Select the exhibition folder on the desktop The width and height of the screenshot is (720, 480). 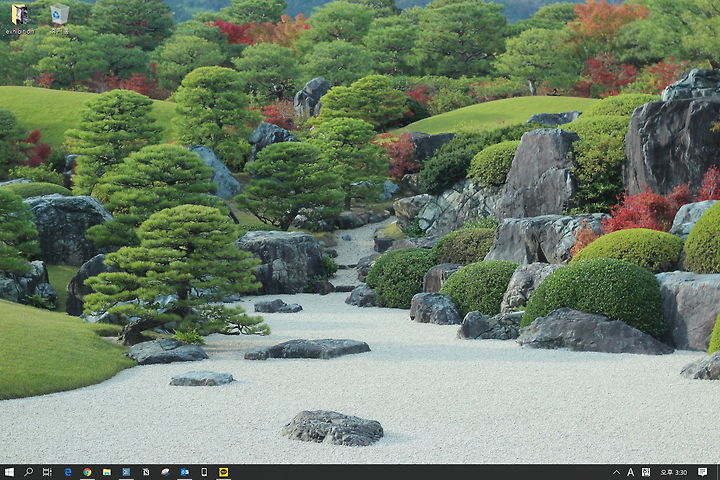(x=20, y=19)
